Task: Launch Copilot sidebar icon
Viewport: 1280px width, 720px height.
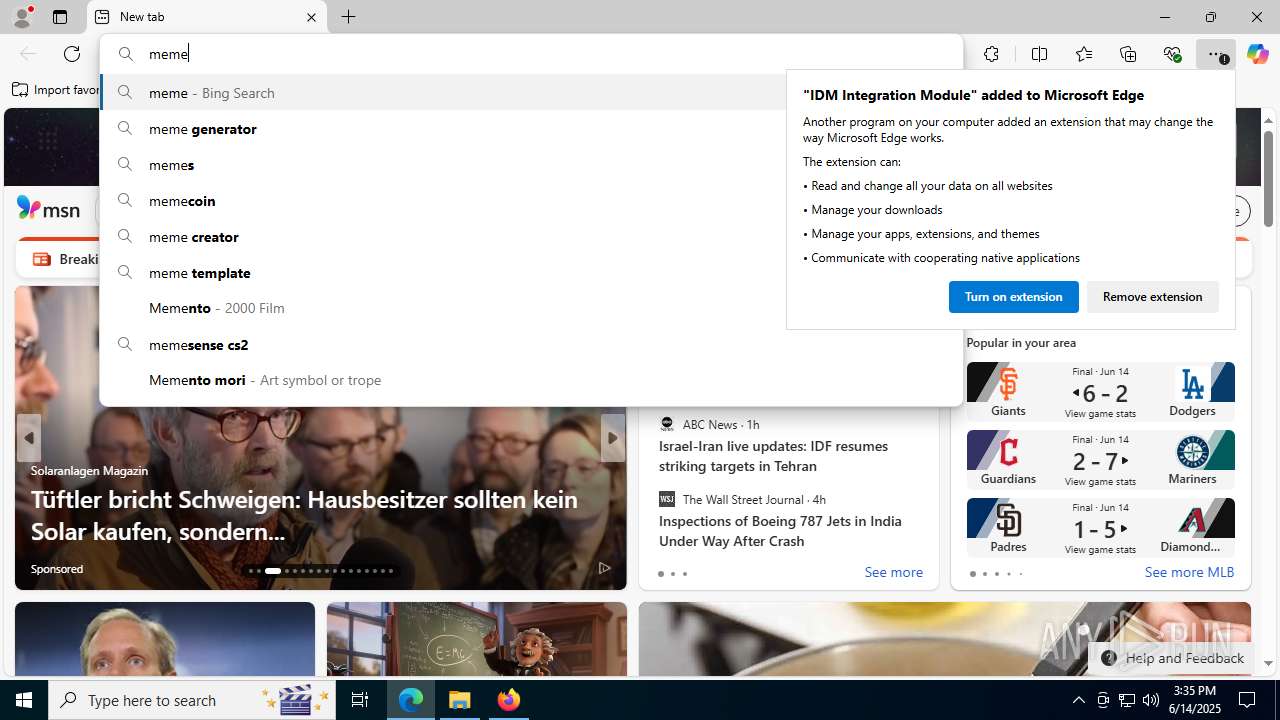Action: pyautogui.click(x=1257, y=54)
